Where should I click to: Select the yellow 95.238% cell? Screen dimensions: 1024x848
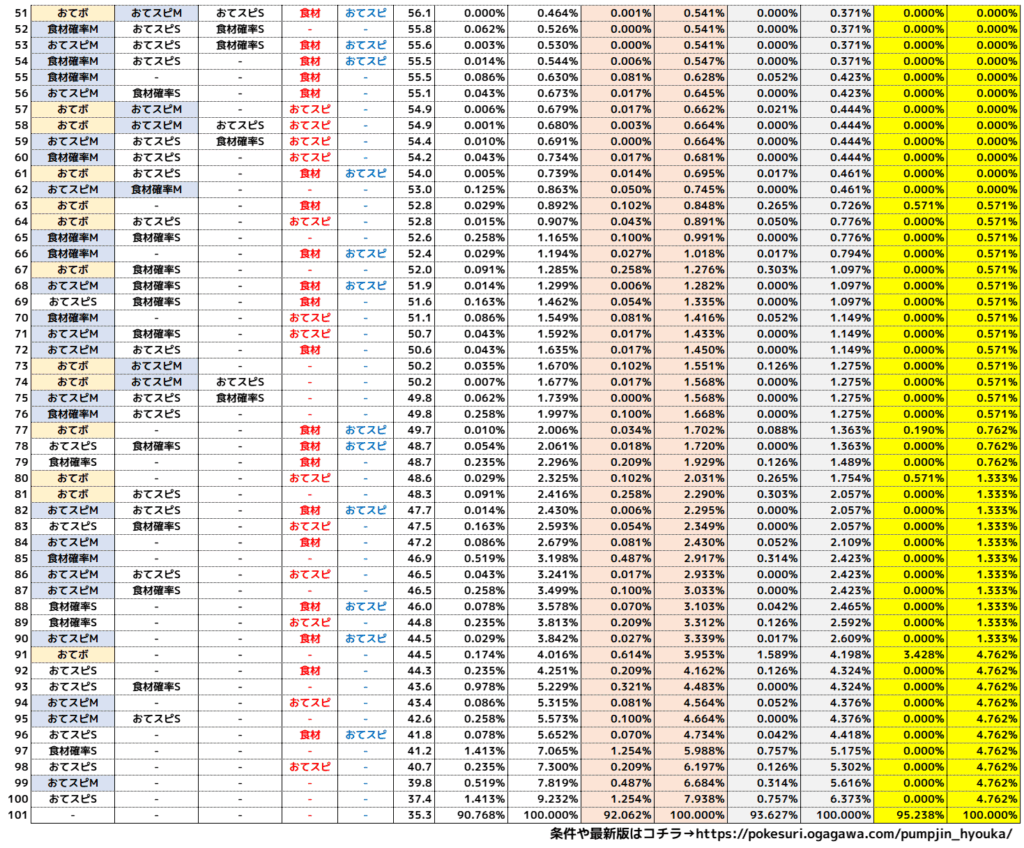pyautogui.click(x=910, y=815)
